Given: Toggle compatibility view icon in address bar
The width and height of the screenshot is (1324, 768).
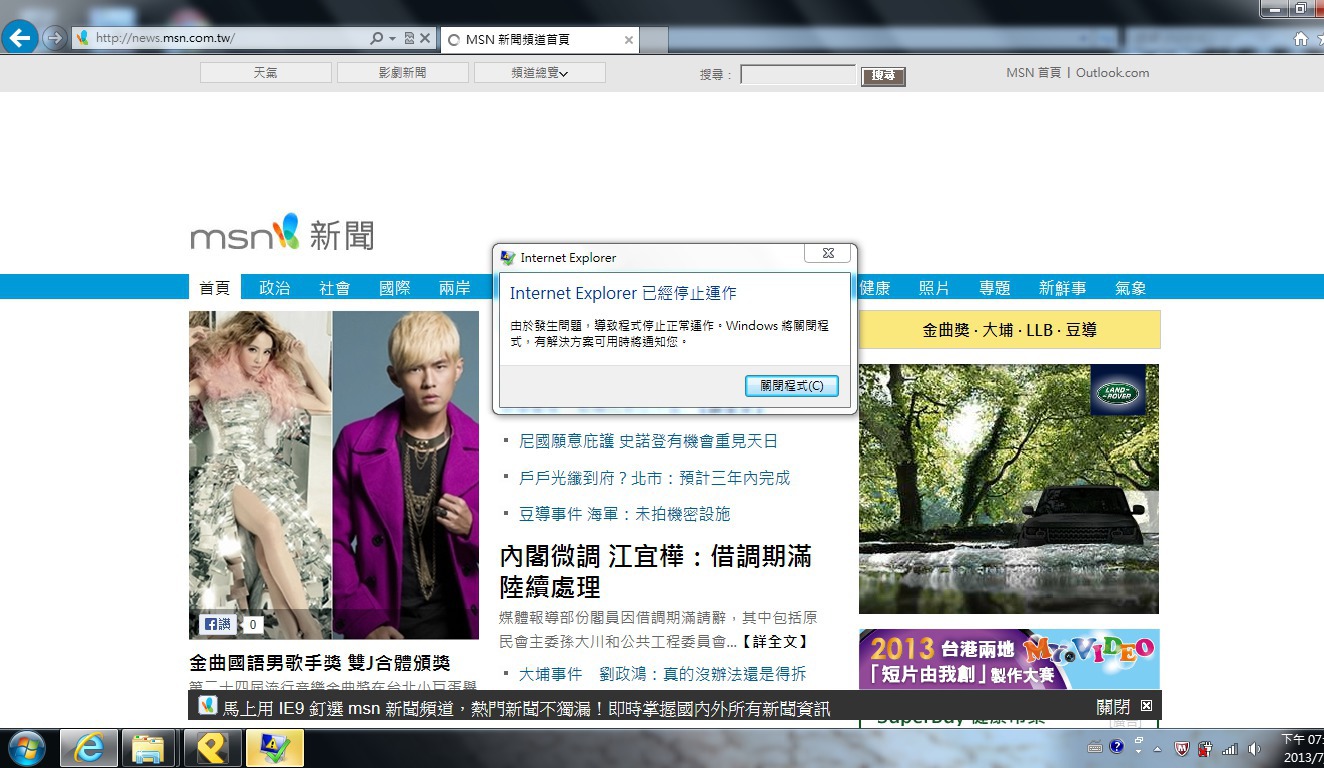Looking at the screenshot, I should coord(409,39).
